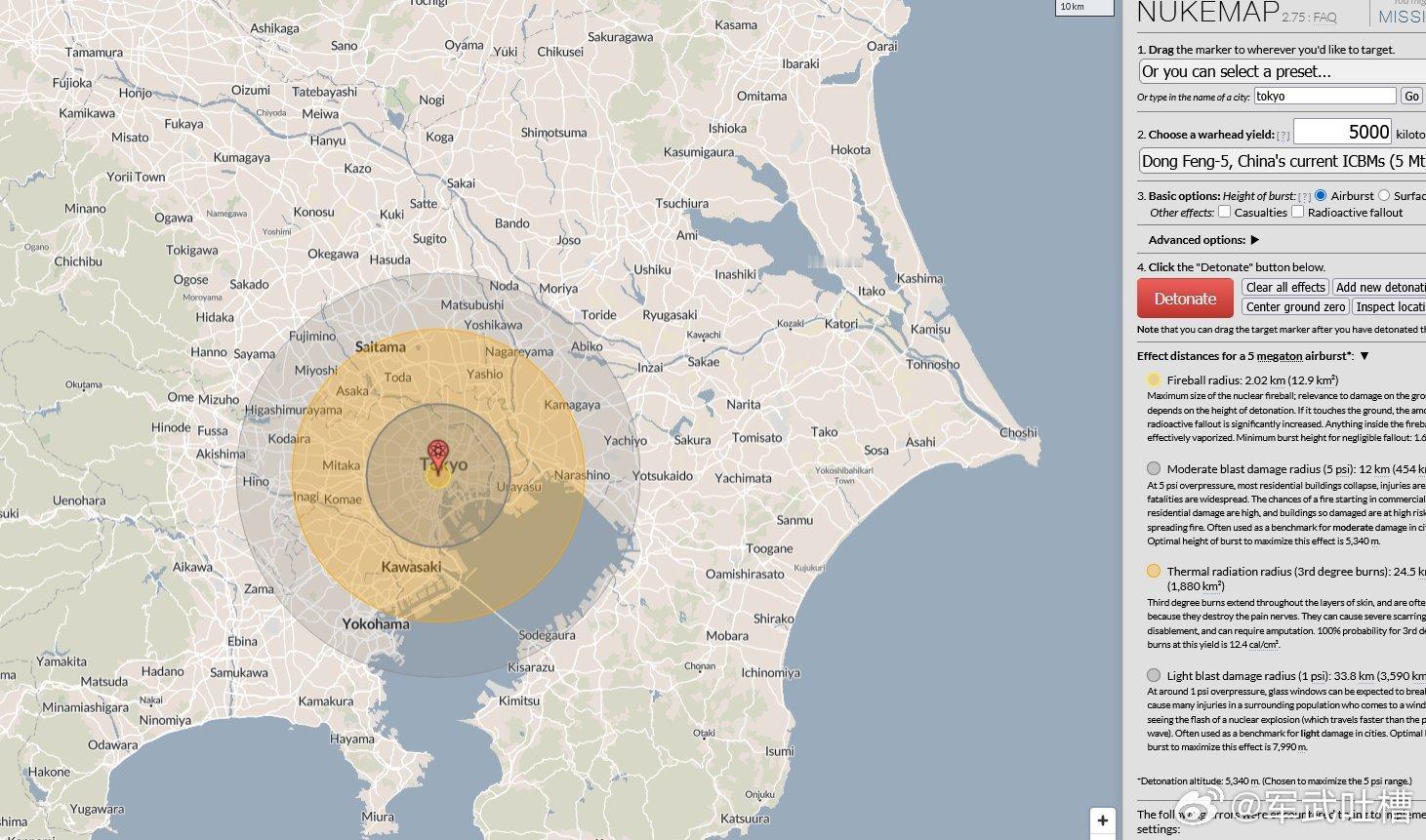Viewport: 1426px width, 840px height.
Task: Enable the Radioactive fallout checkbox
Action: click(1297, 211)
